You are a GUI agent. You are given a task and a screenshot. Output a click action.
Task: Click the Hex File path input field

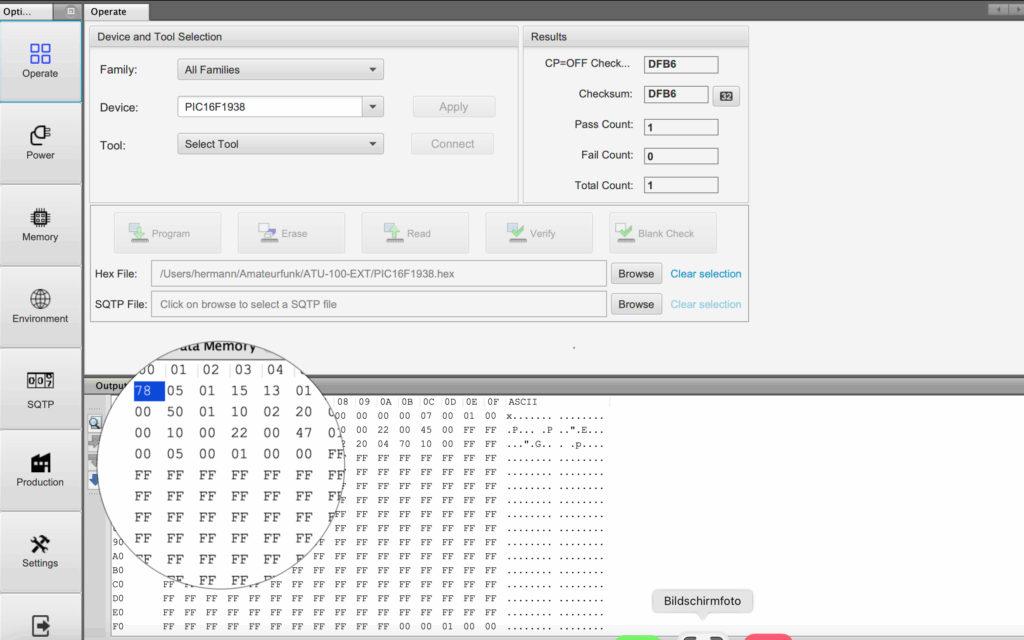[x=378, y=274]
